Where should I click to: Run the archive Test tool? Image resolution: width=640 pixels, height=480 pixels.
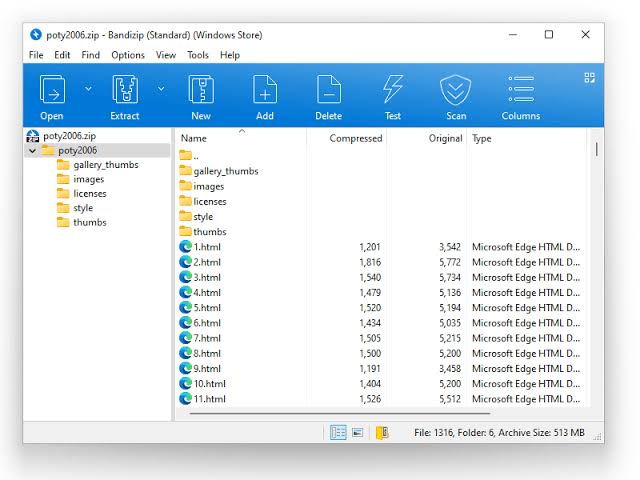tap(393, 90)
